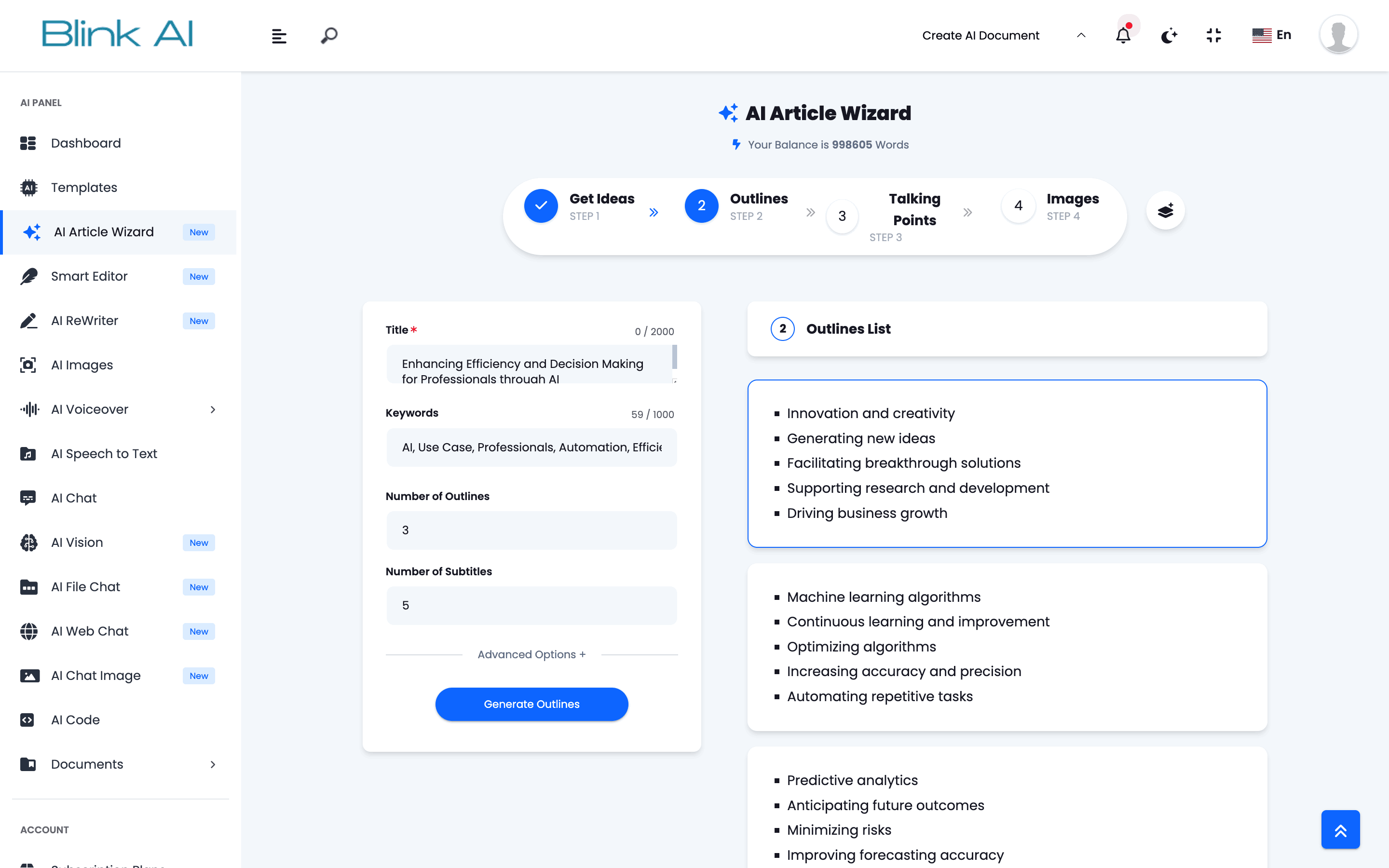Click the exit fullscreen icon
This screenshot has height=868, width=1389.
(x=1213, y=36)
